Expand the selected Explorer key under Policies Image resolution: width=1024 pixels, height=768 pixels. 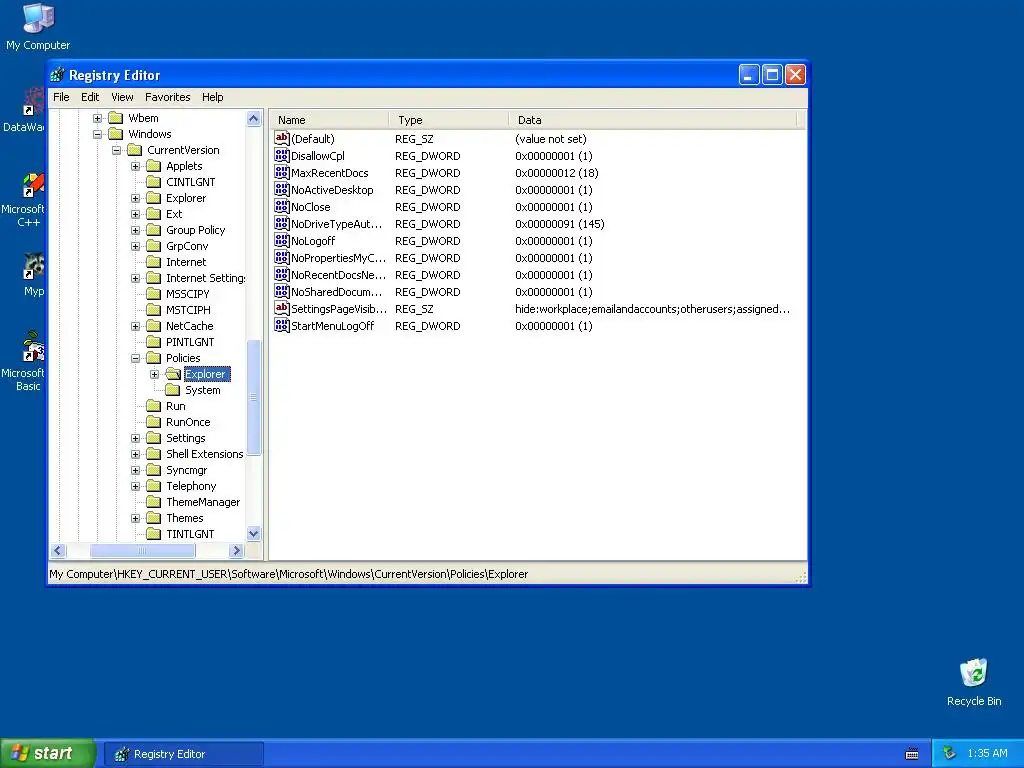pyautogui.click(x=154, y=374)
